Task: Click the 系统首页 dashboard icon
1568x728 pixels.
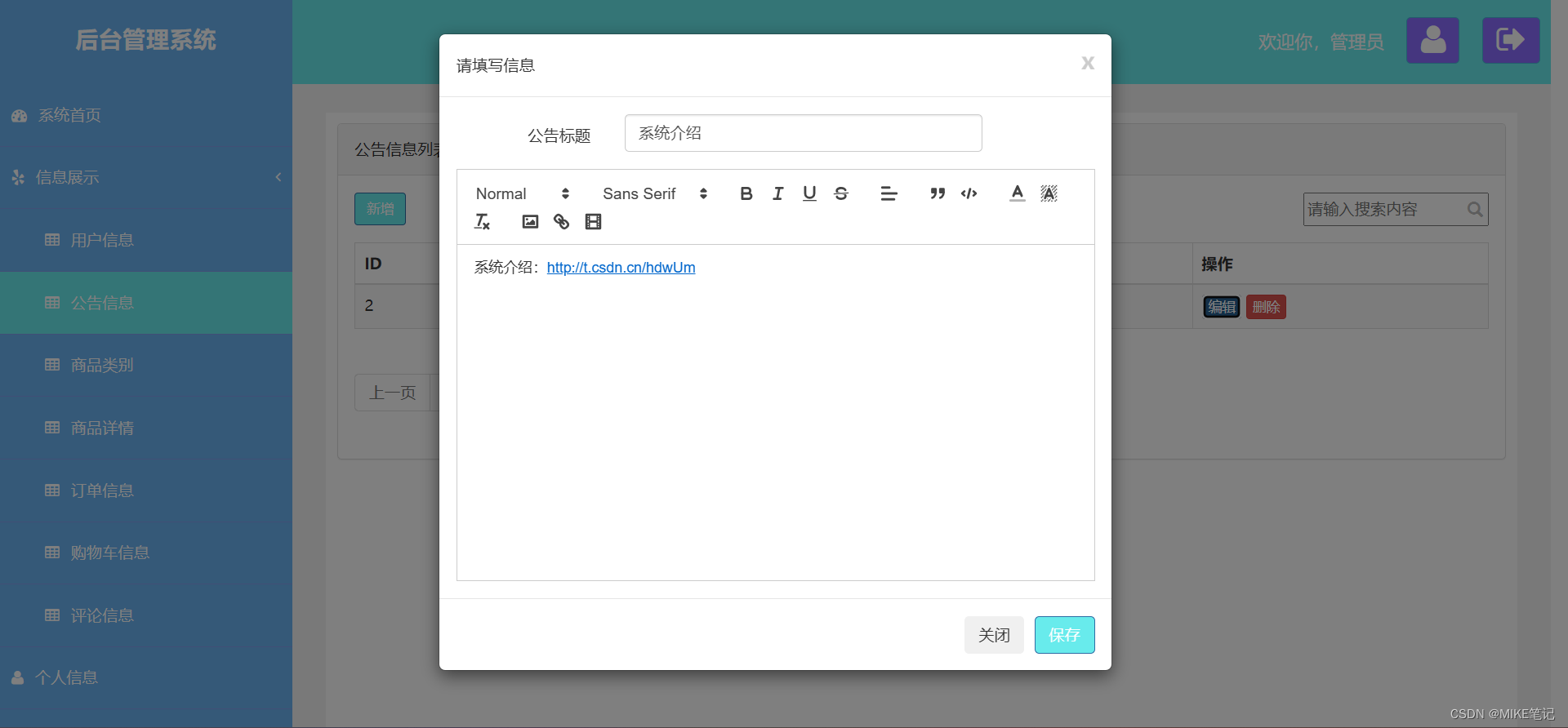Action: click(x=20, y=116)
